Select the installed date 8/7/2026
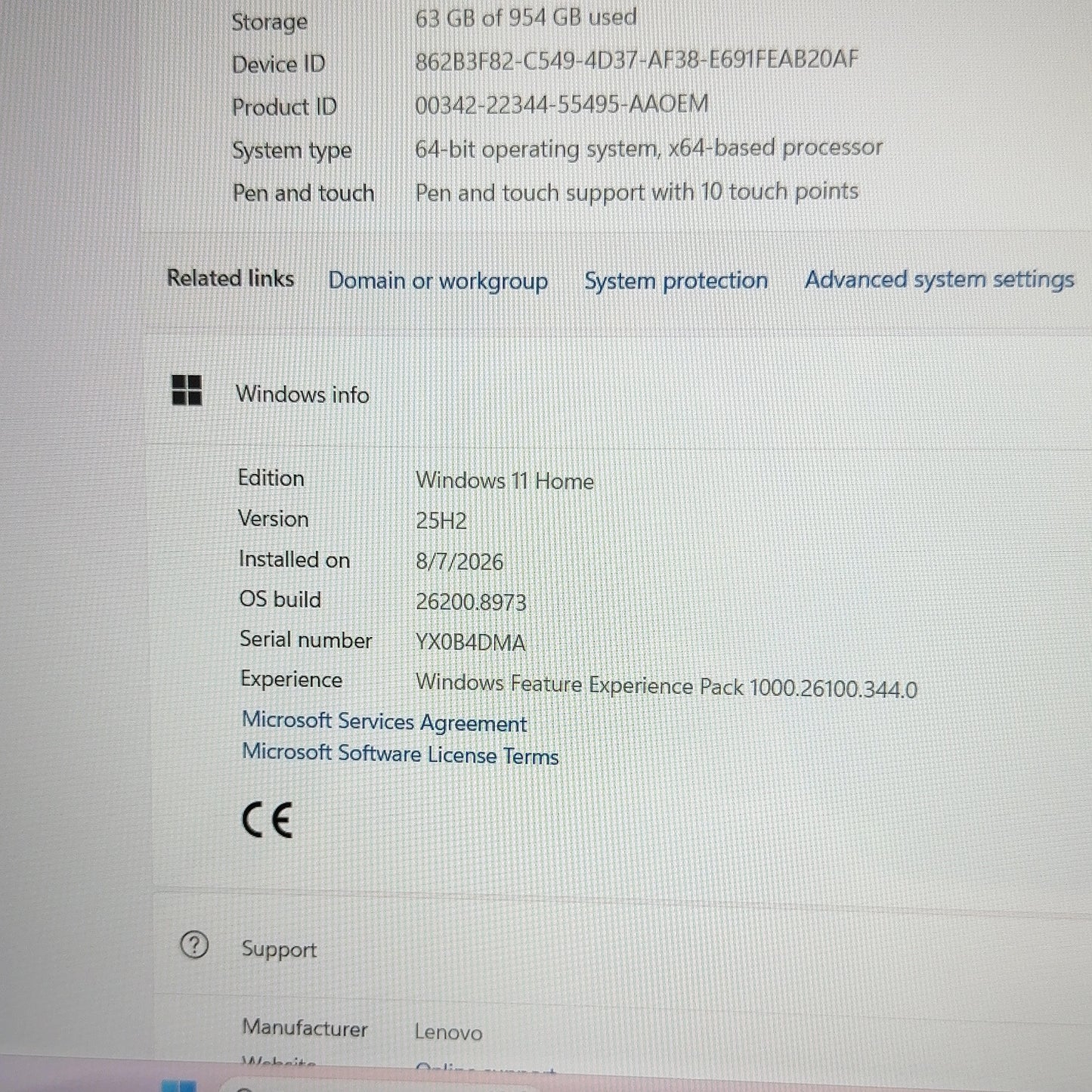1092x1092 pixels. [459, 561]
